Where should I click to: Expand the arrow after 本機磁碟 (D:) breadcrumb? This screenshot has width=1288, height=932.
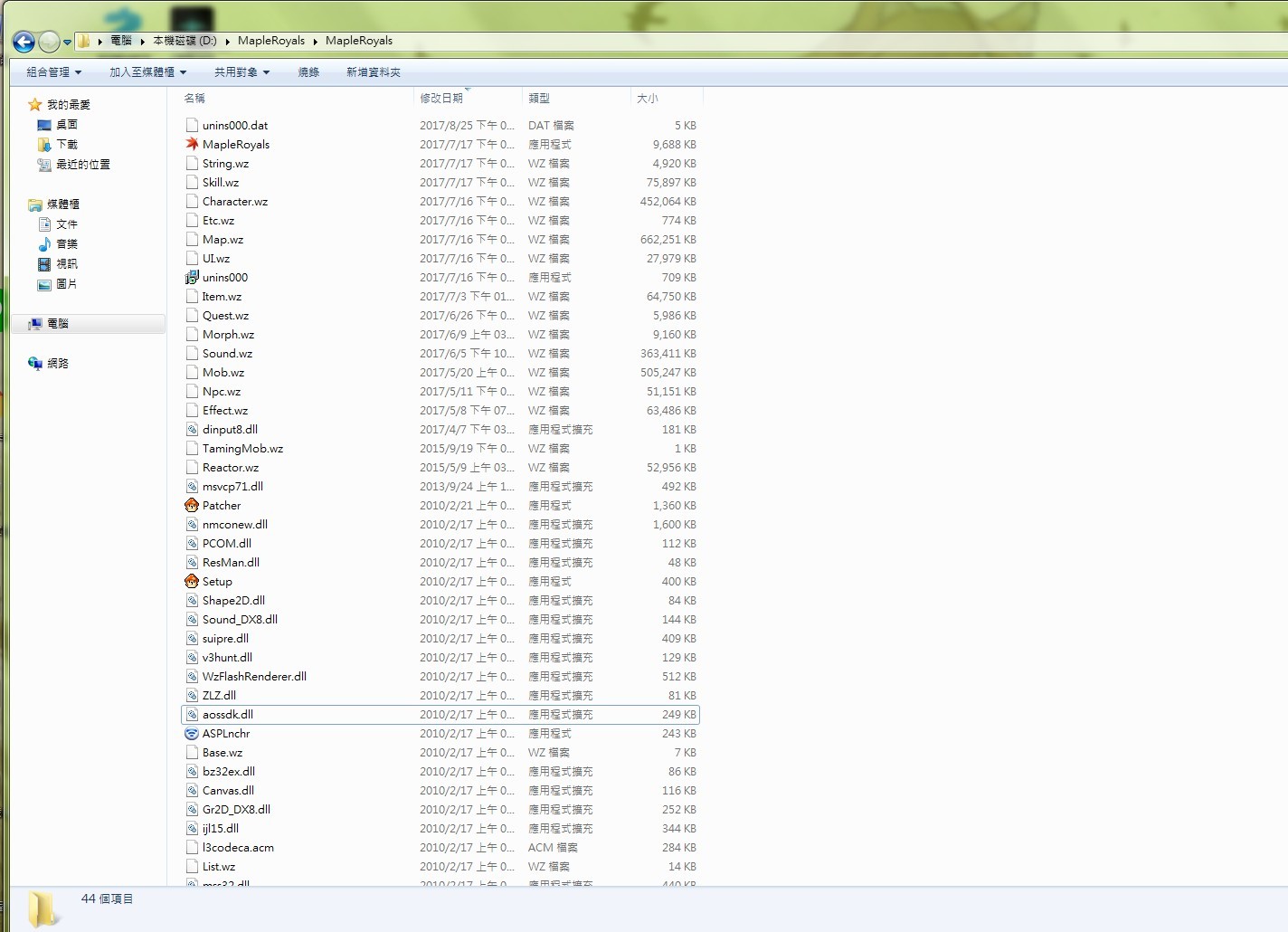click(x=227, y=41)
